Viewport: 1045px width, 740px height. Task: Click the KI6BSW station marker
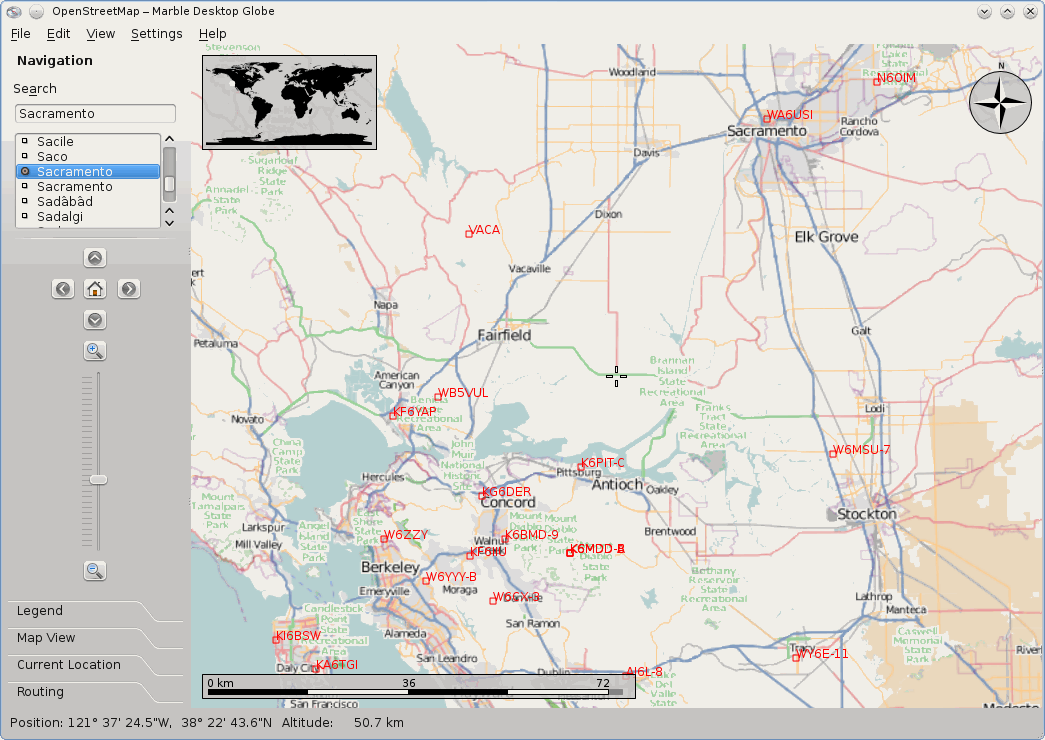(276, 640)
